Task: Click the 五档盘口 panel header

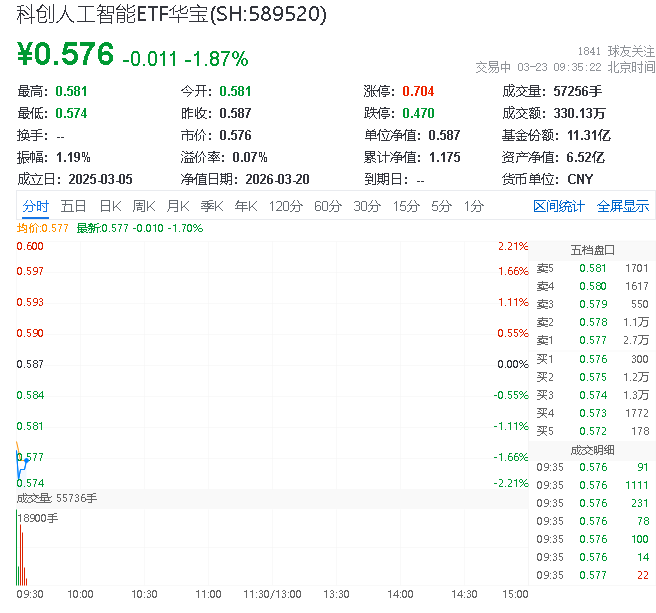Action: [x=592, y=250]
